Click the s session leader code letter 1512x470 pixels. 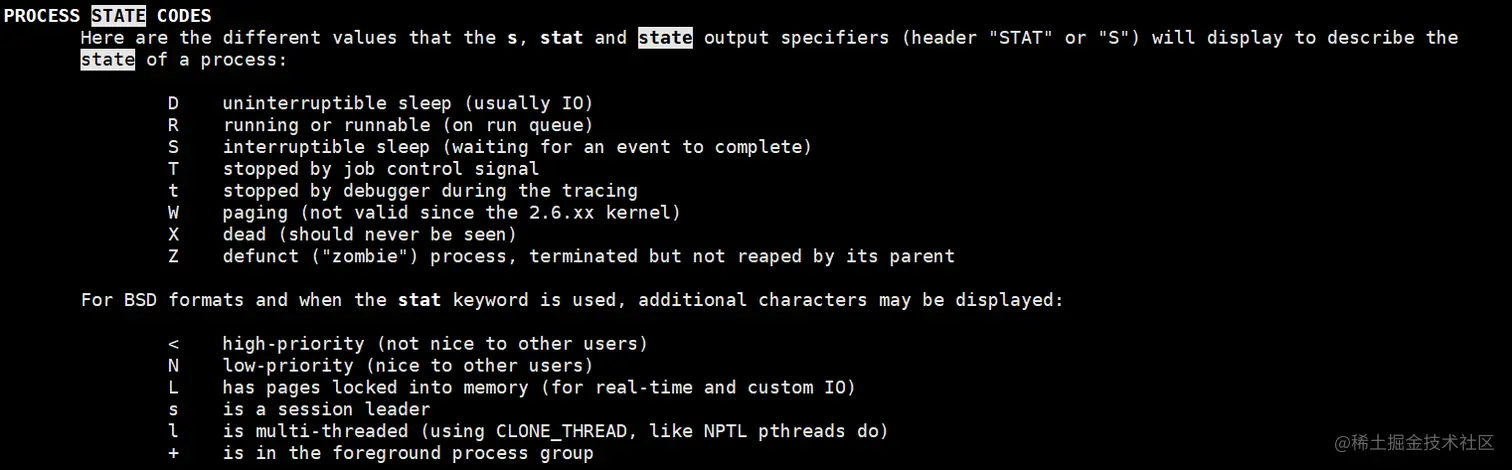pos(174,410)
